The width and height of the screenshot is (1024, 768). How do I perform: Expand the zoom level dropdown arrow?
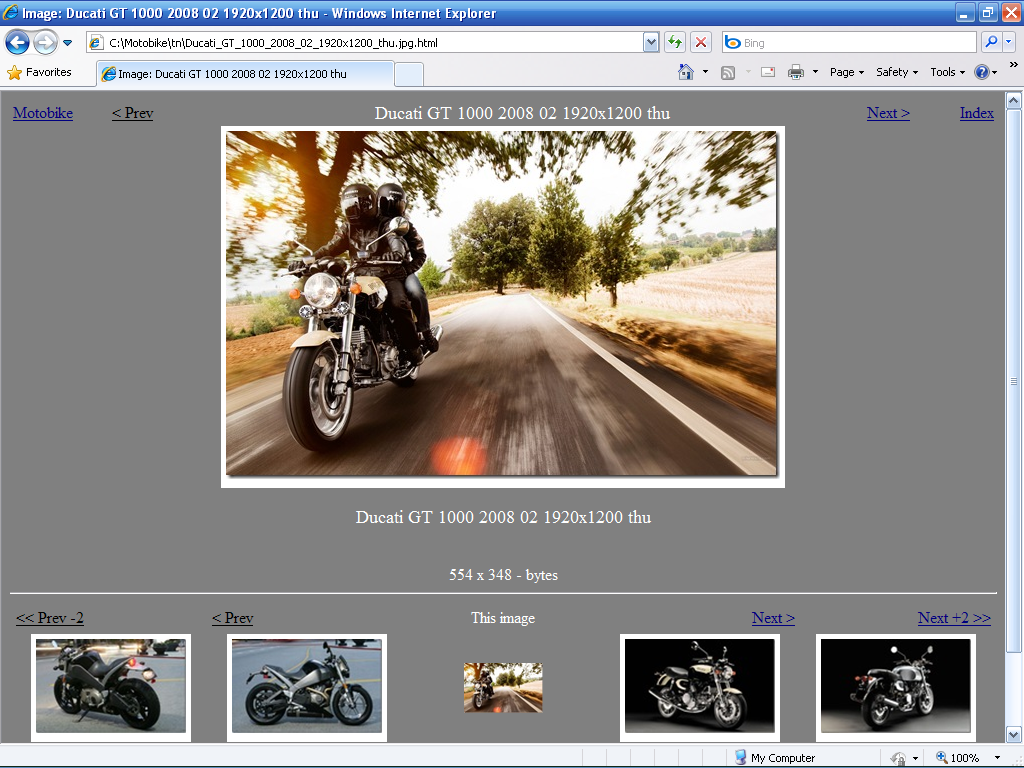(997, 758)
